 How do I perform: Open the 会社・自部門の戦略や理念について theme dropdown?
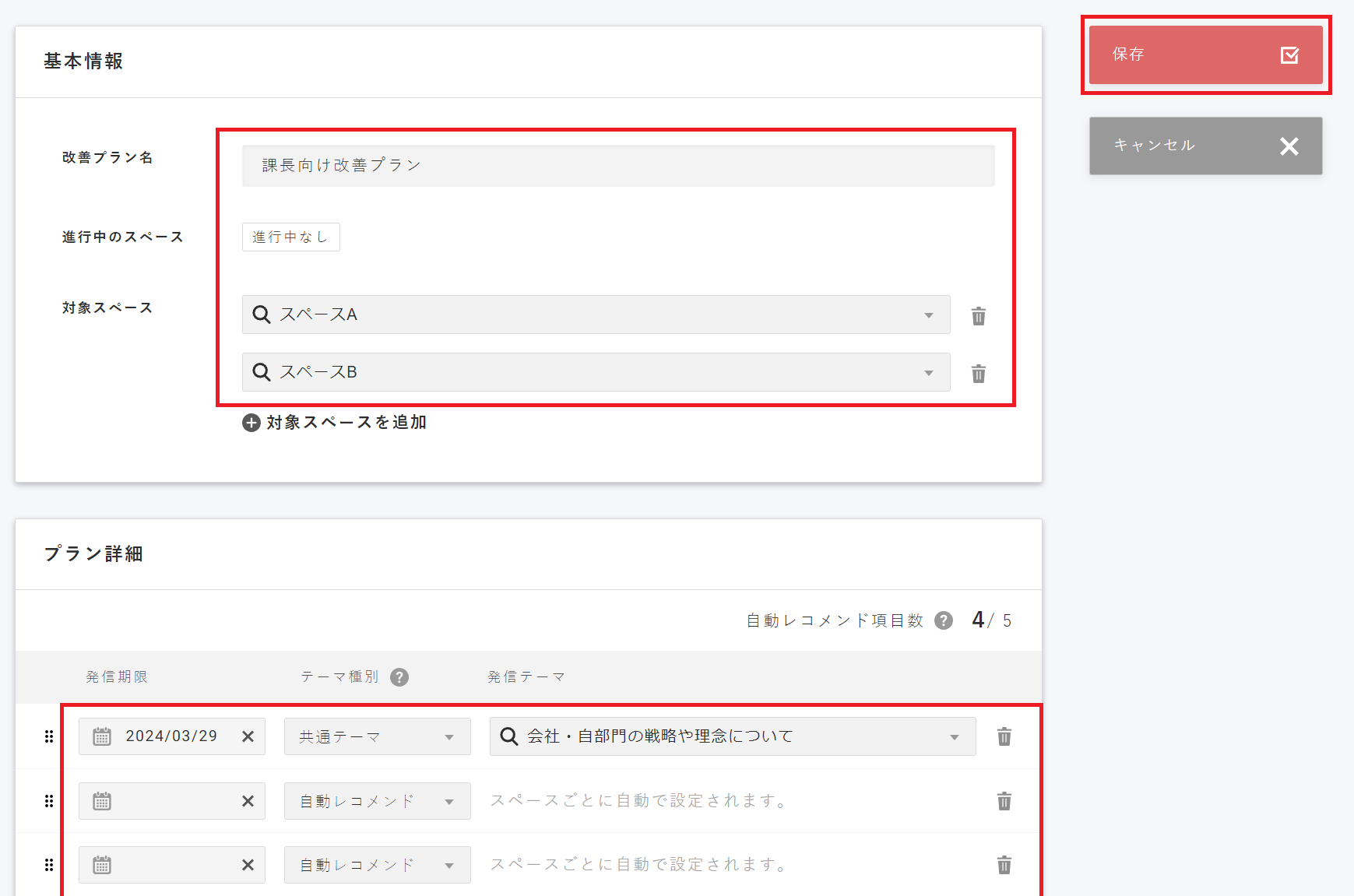pos(733,736)
